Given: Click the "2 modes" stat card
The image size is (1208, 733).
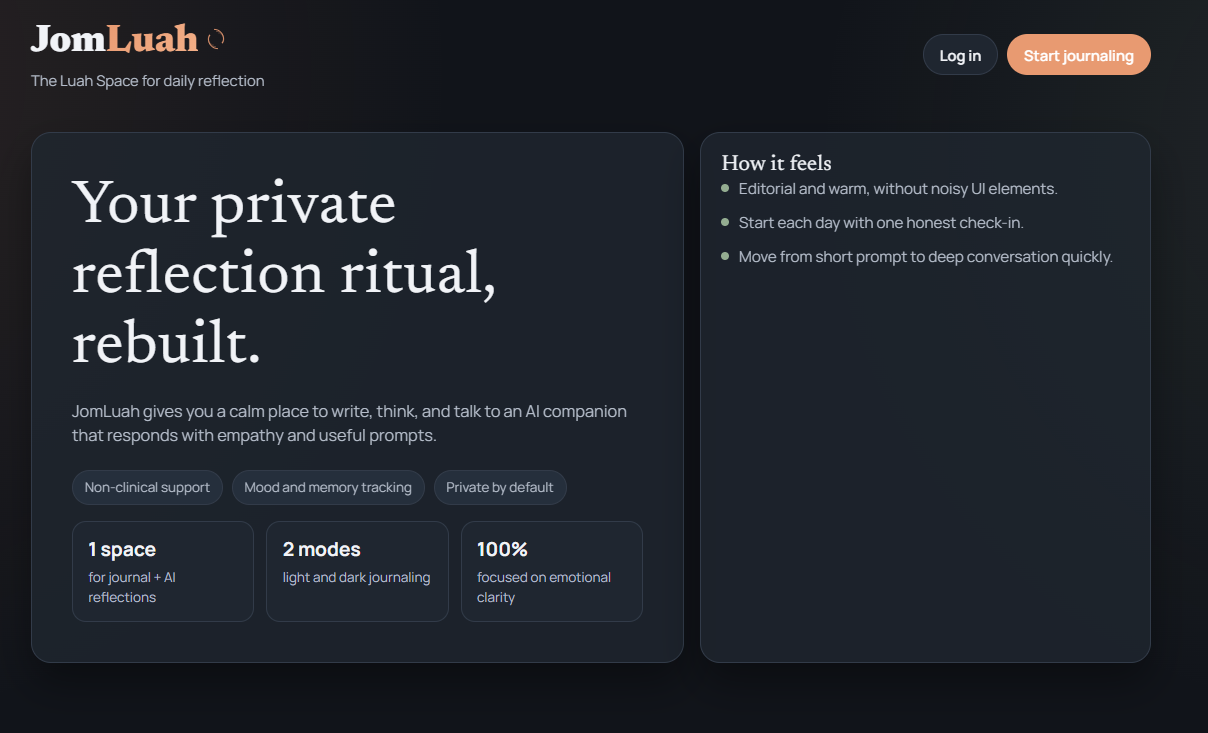Looking at the screenshot, I should [x=357, y=571].
